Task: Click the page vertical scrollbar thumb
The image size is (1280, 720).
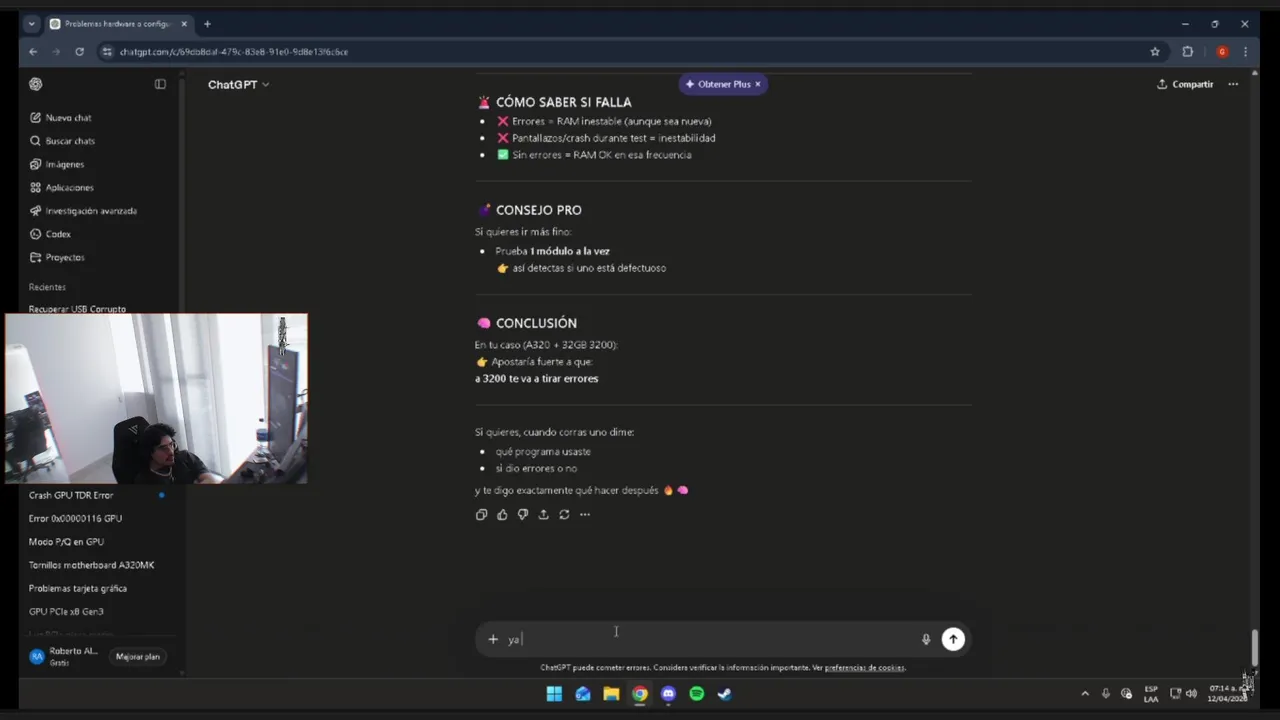Action: pos(1254,646)
